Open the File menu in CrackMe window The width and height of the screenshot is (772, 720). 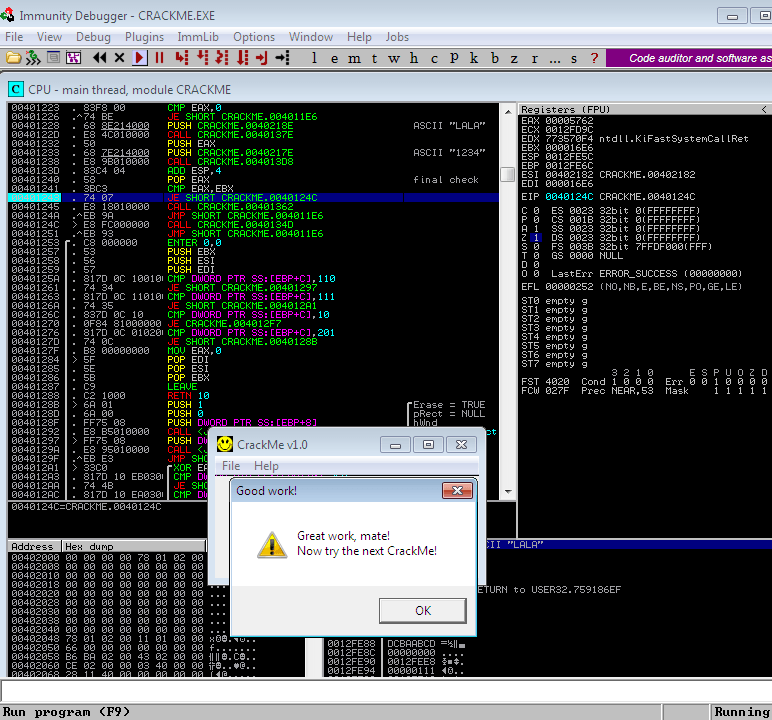click(231, 466)
